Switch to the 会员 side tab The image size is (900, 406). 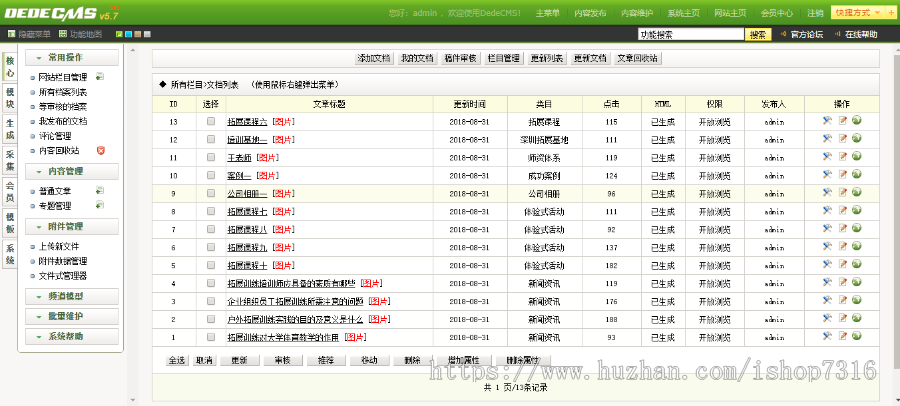pyautogui.click(x=10, y=192)
